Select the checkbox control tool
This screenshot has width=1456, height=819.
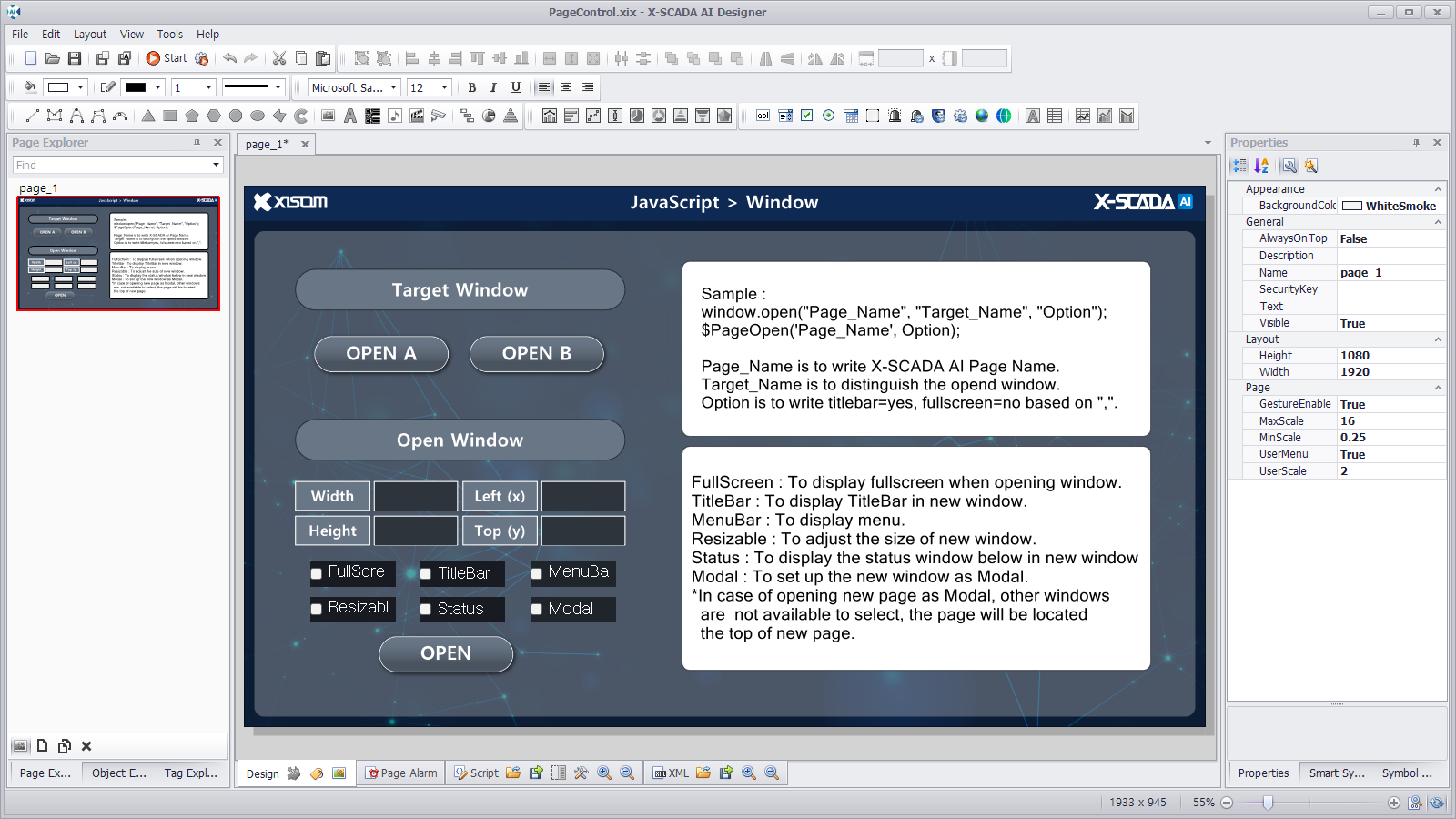coord(807,116)
